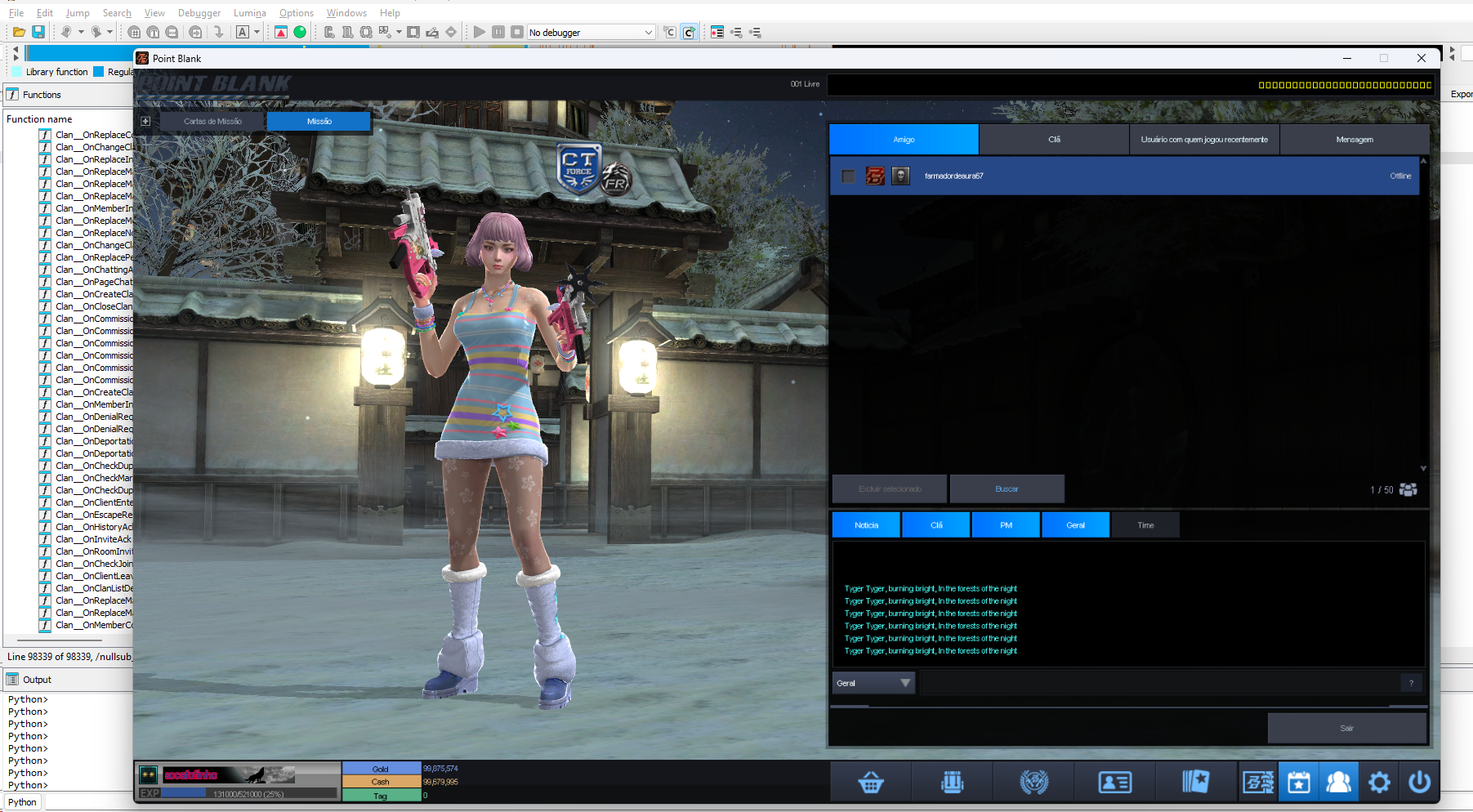
Task: Click the game power exit icon
Action: tap(1419, 783)
